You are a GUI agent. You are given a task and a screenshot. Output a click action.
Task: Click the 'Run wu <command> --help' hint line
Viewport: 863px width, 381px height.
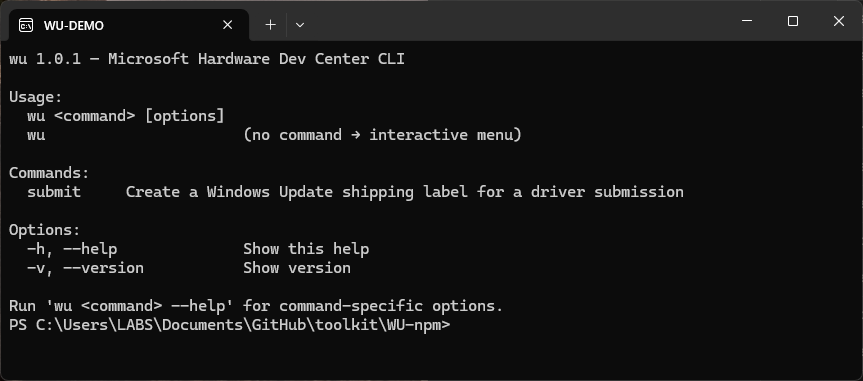(256, 306)
